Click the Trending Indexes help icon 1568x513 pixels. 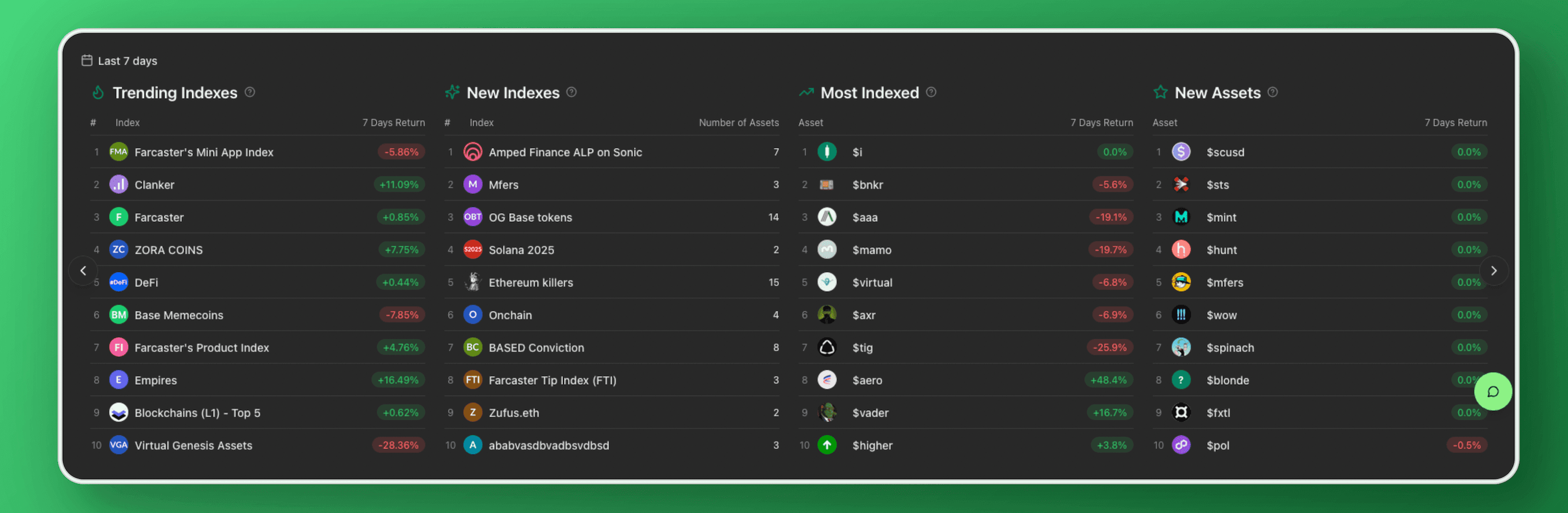(249, 92)
